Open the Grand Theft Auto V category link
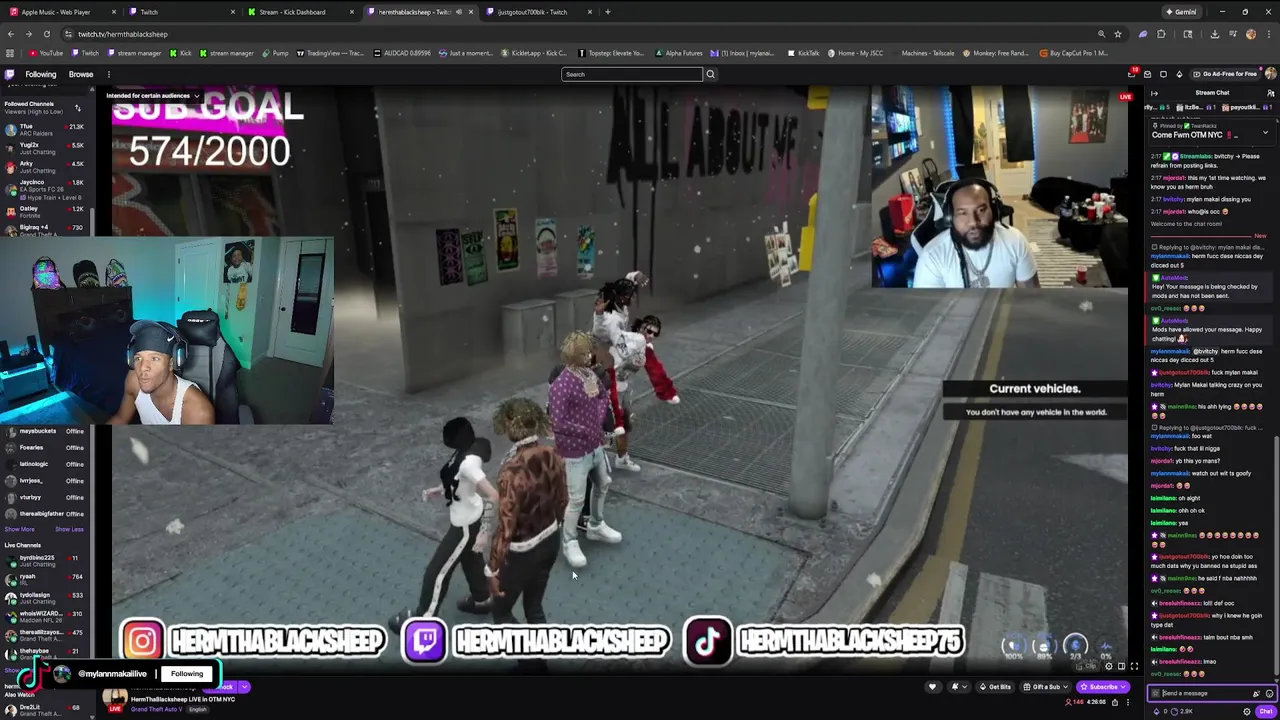The height and width of the screenshot is (720, 1280). 156,709
